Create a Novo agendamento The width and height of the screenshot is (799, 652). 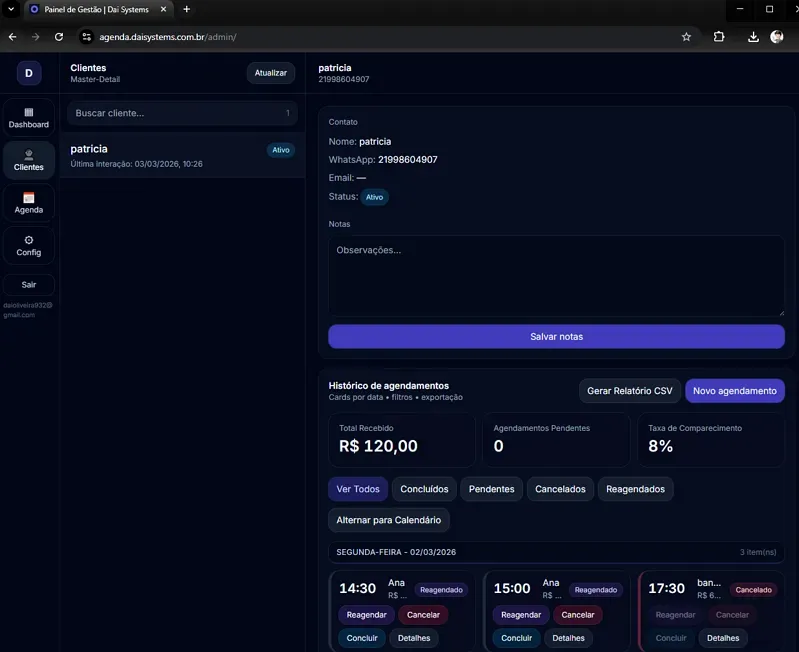734,391
